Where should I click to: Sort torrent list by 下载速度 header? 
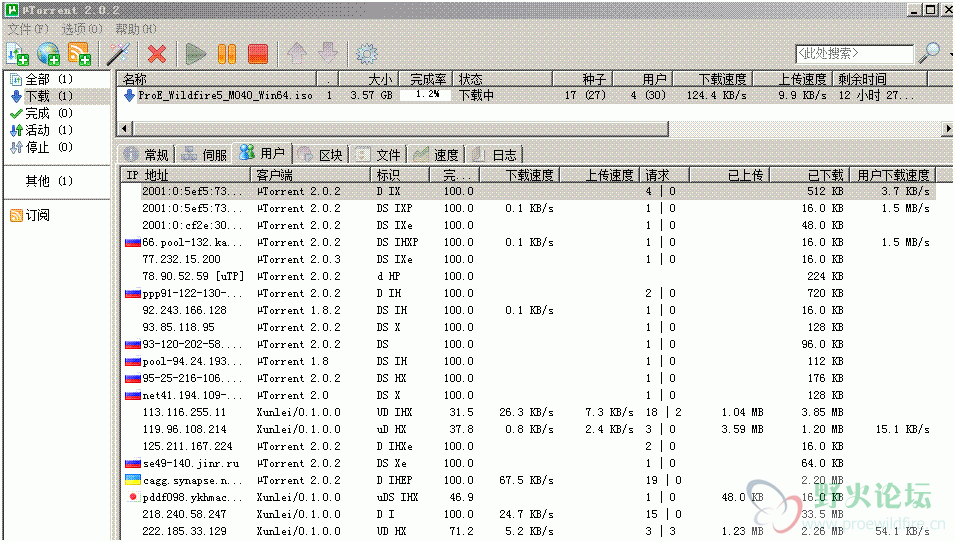point(713,79)
